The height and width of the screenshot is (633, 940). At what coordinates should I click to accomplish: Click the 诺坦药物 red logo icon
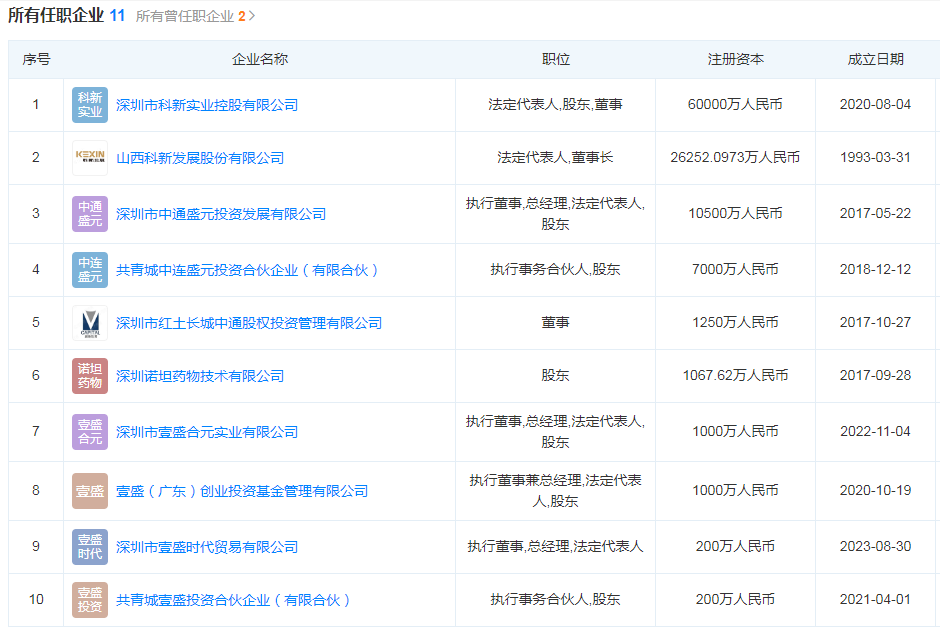tap(90, 376)
